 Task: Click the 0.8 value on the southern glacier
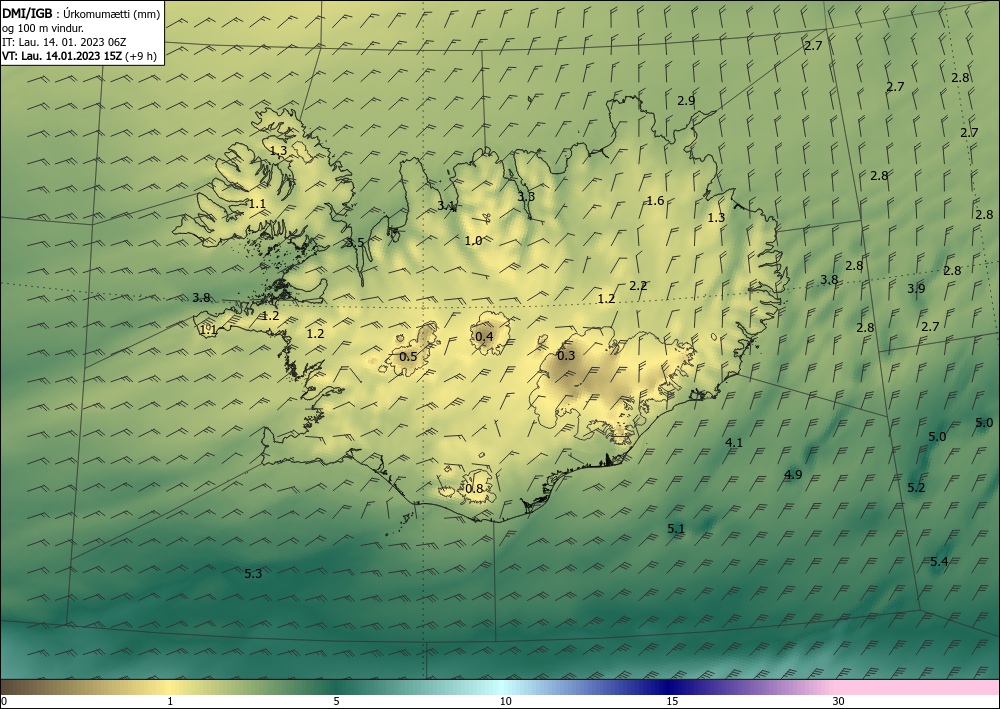(x=474, y=489)
